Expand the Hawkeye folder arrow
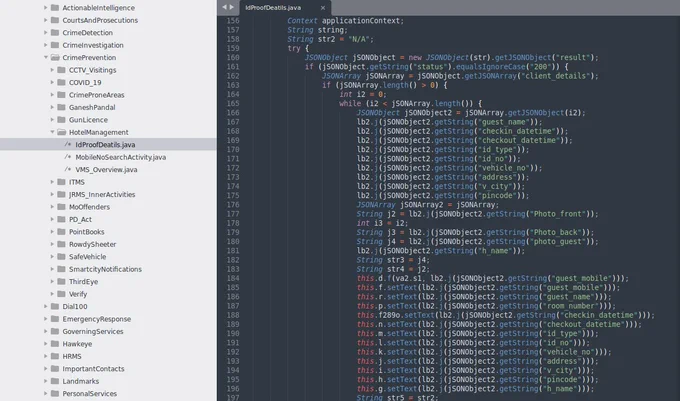The width and height of the screenshot is (680, 401). tap(46, 343)
